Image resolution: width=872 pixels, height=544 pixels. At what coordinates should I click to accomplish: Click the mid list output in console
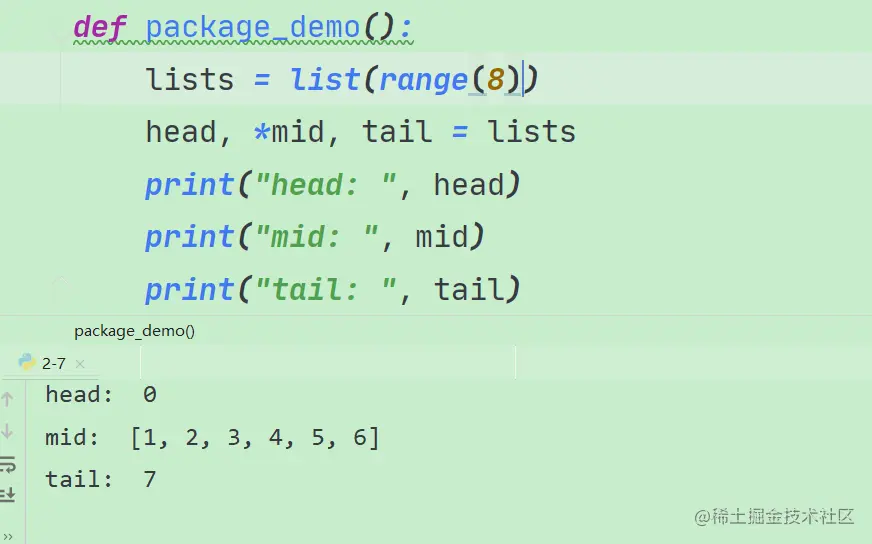[255, 438]
